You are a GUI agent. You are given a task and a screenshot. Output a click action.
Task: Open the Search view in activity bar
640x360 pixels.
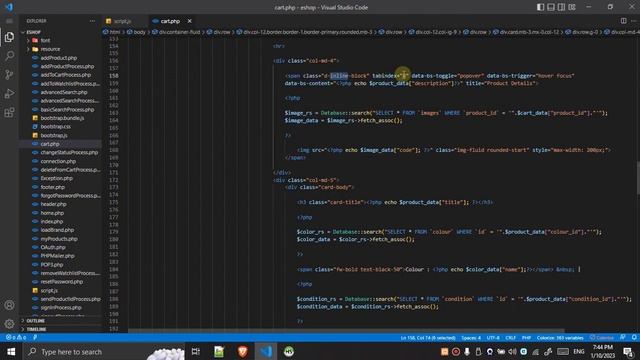click(9, 56)
